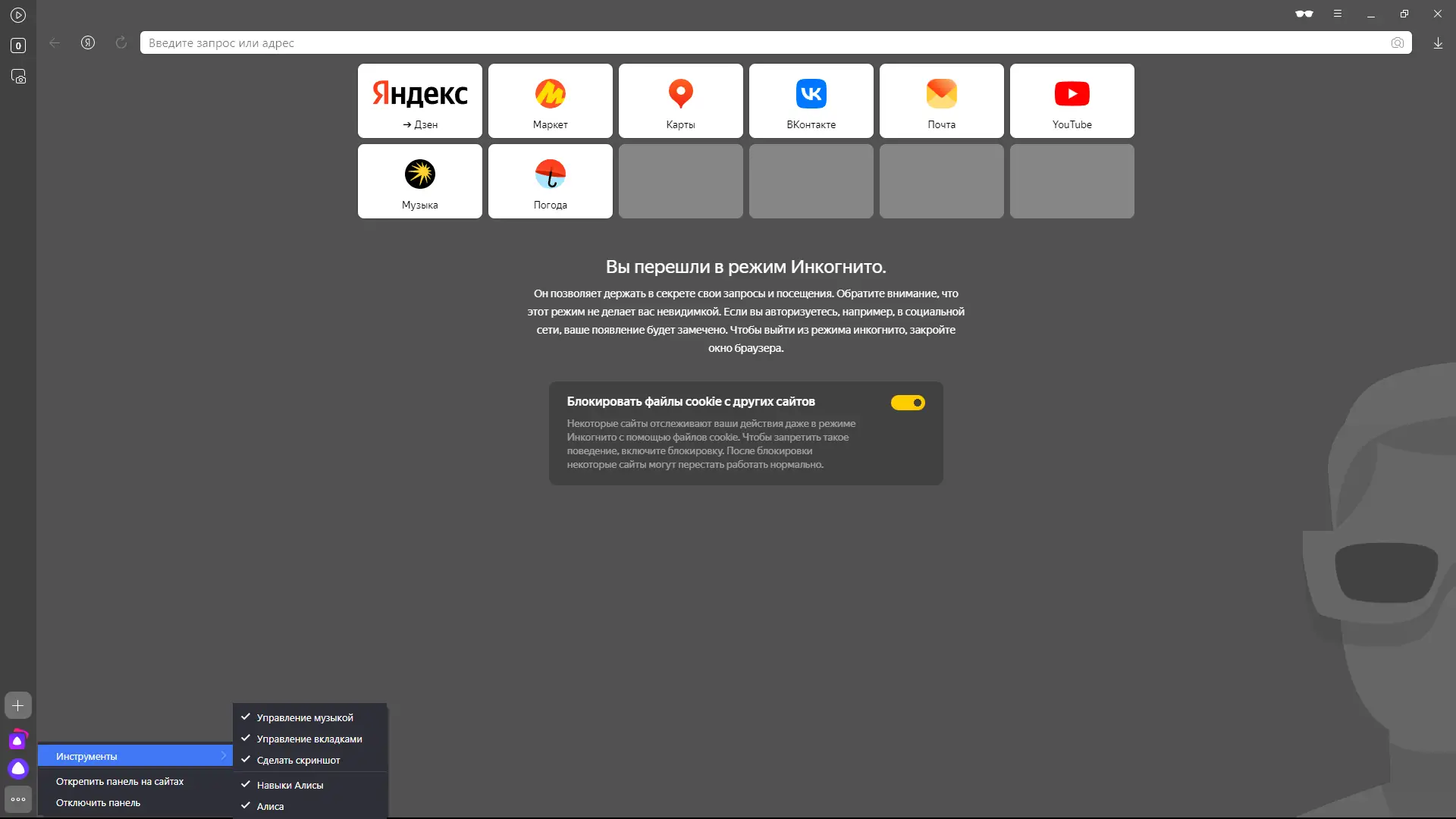Image resolution: width=1456 pixels, height=819 pixels.
Task: Open the hamburger browser menu
Action: click(1338, 14)
